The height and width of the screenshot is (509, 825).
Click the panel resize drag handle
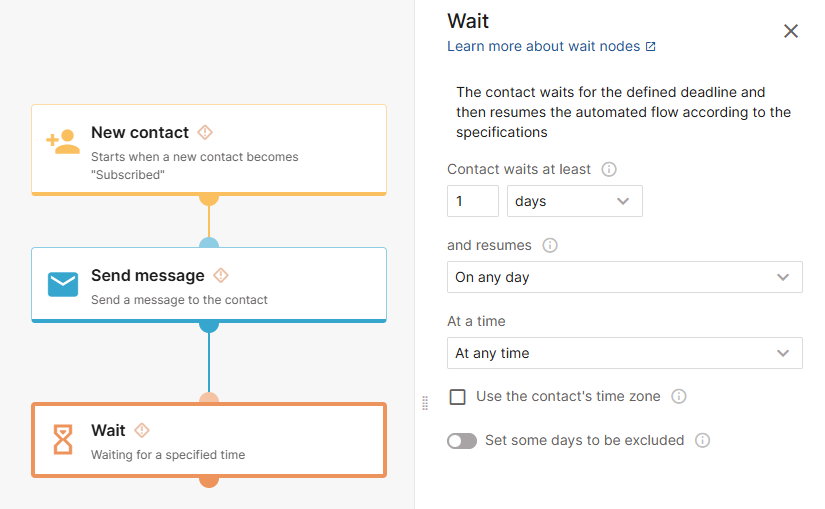[425, 403]
